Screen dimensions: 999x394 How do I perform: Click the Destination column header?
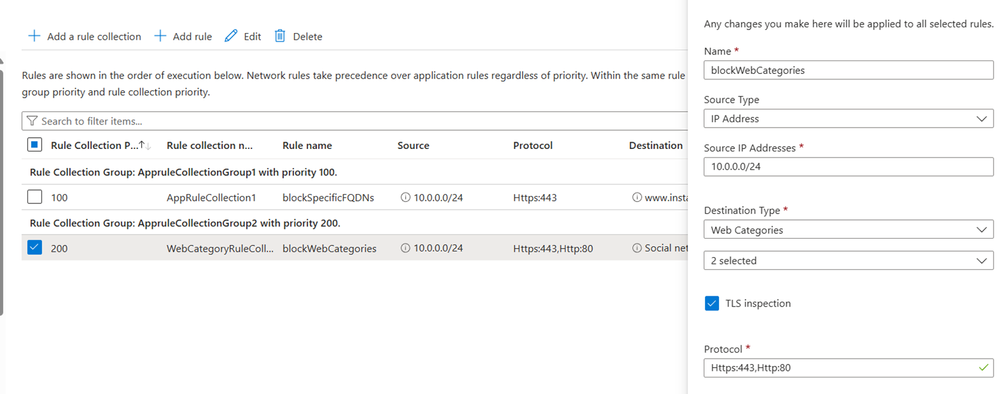(656, 145)
